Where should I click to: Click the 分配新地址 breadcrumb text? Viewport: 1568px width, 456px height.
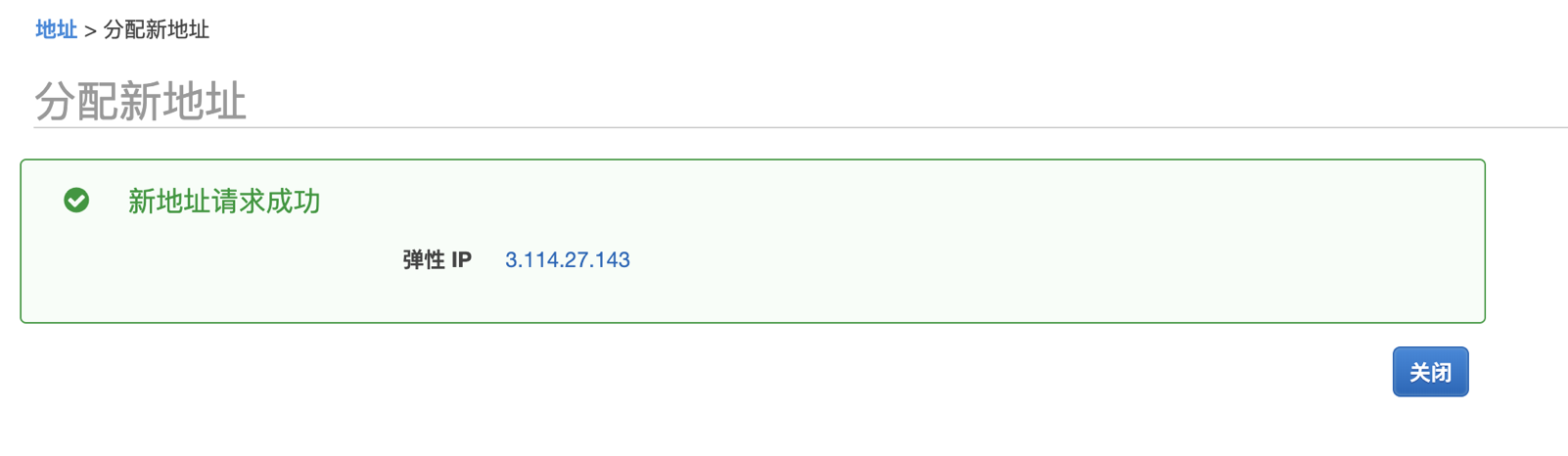coord(157,29)
